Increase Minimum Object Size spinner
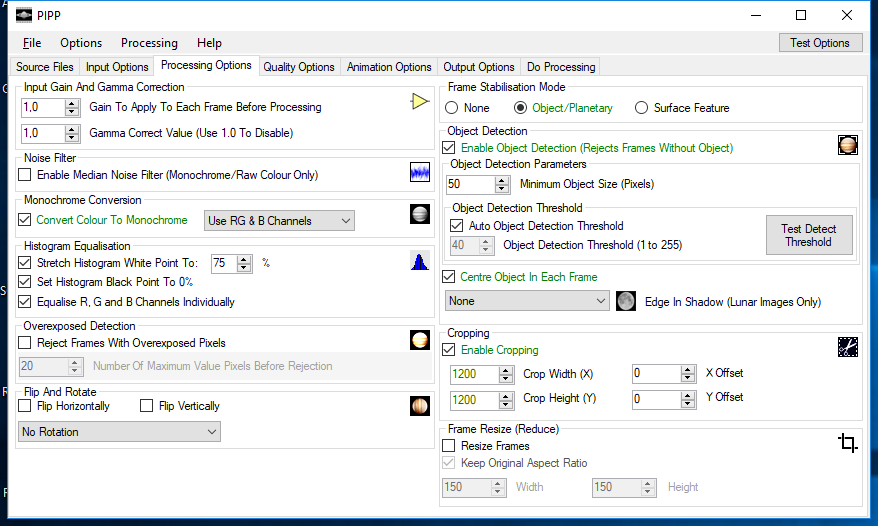 tap(502, 180)
